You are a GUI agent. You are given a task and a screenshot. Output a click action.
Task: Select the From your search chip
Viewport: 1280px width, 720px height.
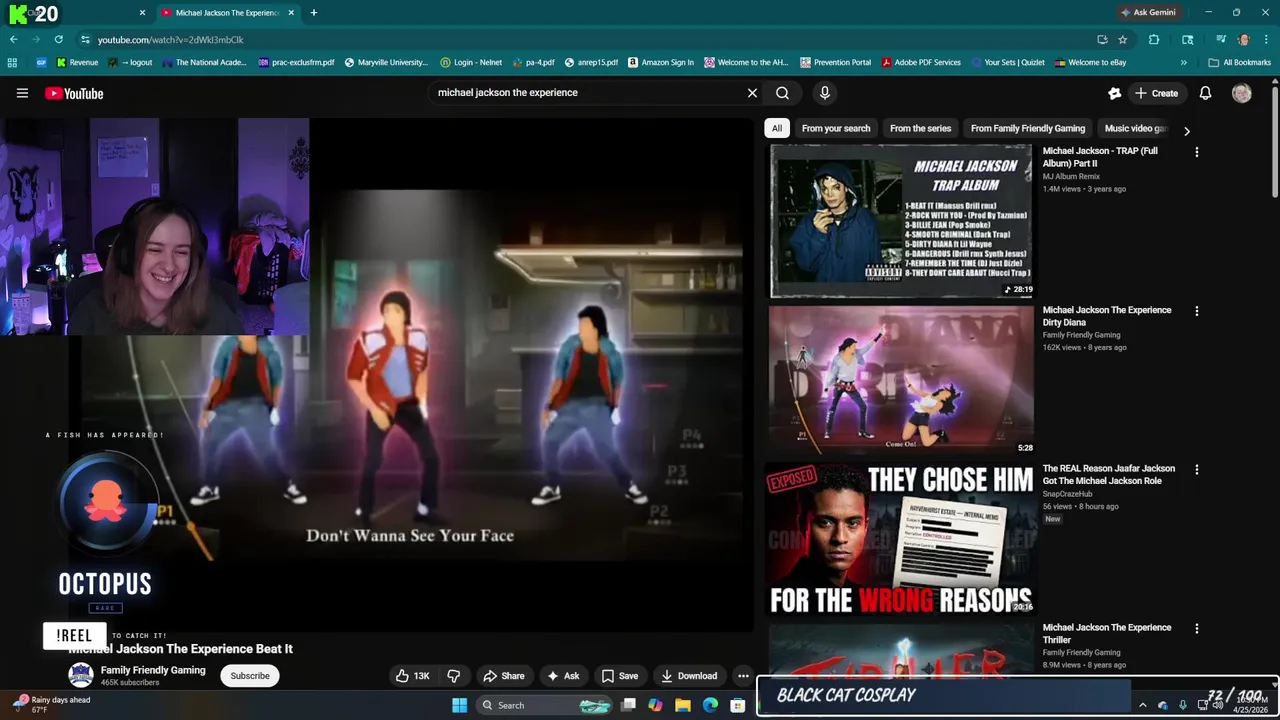click(836, 128)
